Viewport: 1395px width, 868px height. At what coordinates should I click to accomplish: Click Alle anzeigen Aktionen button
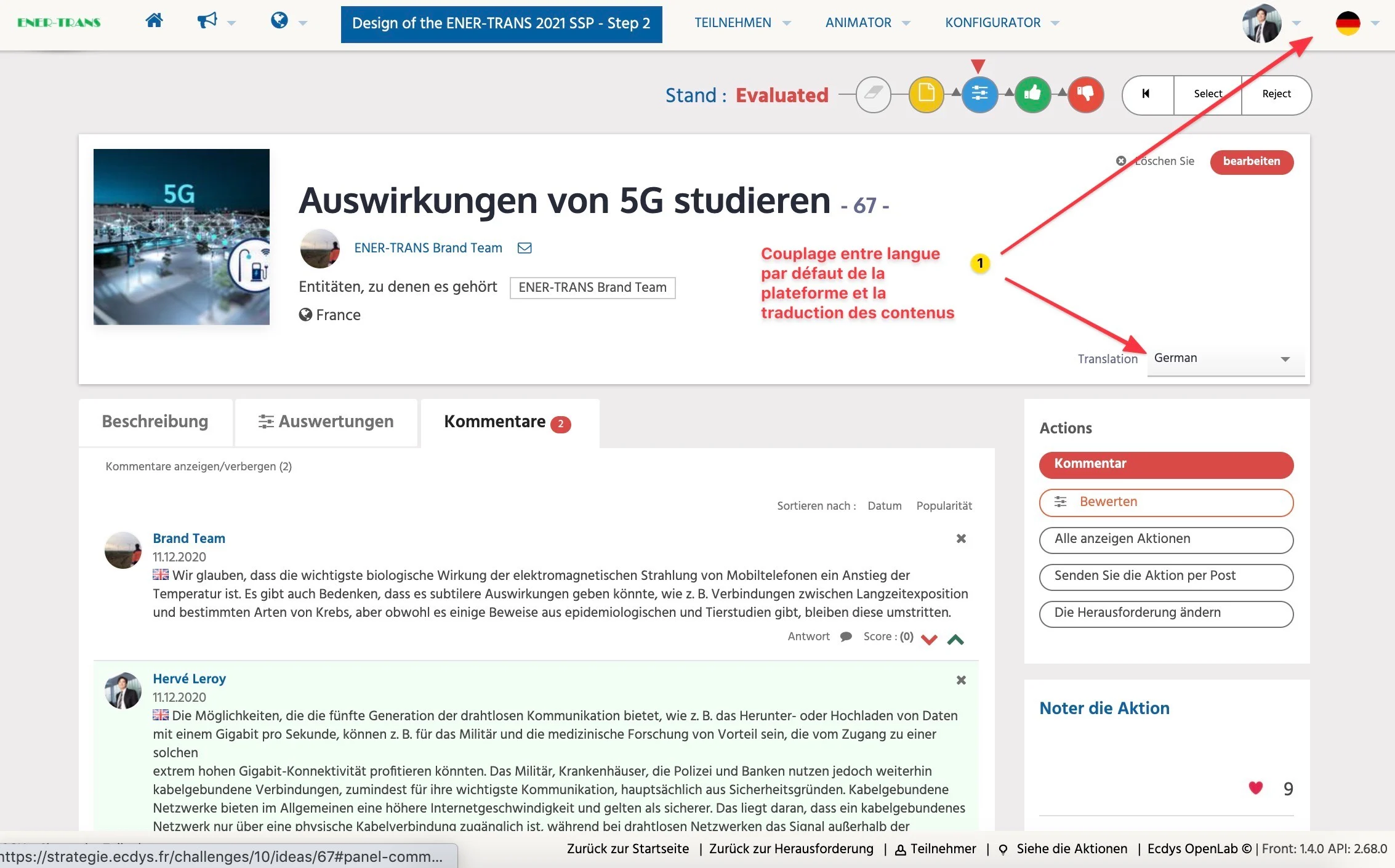coord(1166,540)
